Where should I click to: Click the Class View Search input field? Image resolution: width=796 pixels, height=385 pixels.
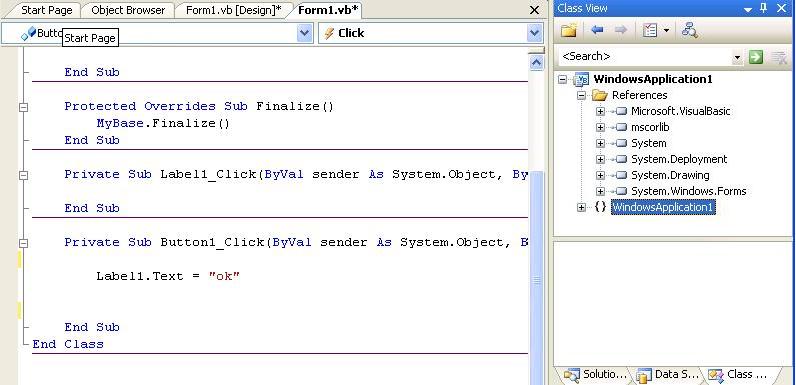click(x=646, y=57)
